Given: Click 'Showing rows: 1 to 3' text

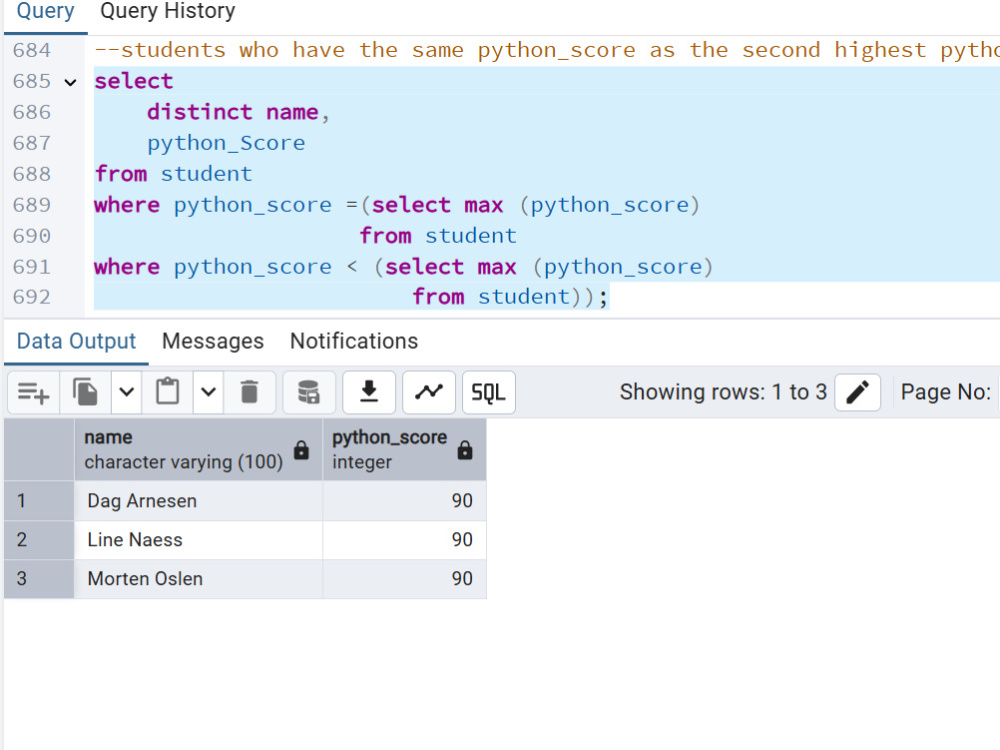Looking at the screenshot, I should [723, 392].
